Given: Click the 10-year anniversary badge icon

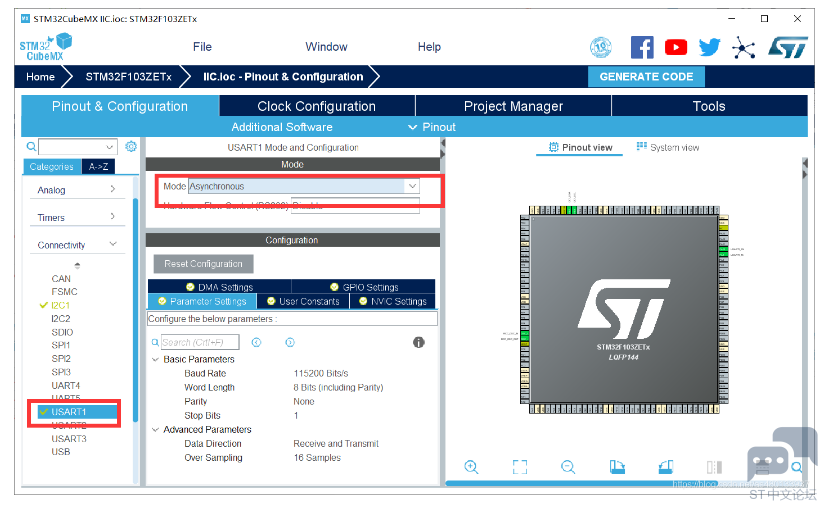Looking at the screenshot, I should (601, 47).
